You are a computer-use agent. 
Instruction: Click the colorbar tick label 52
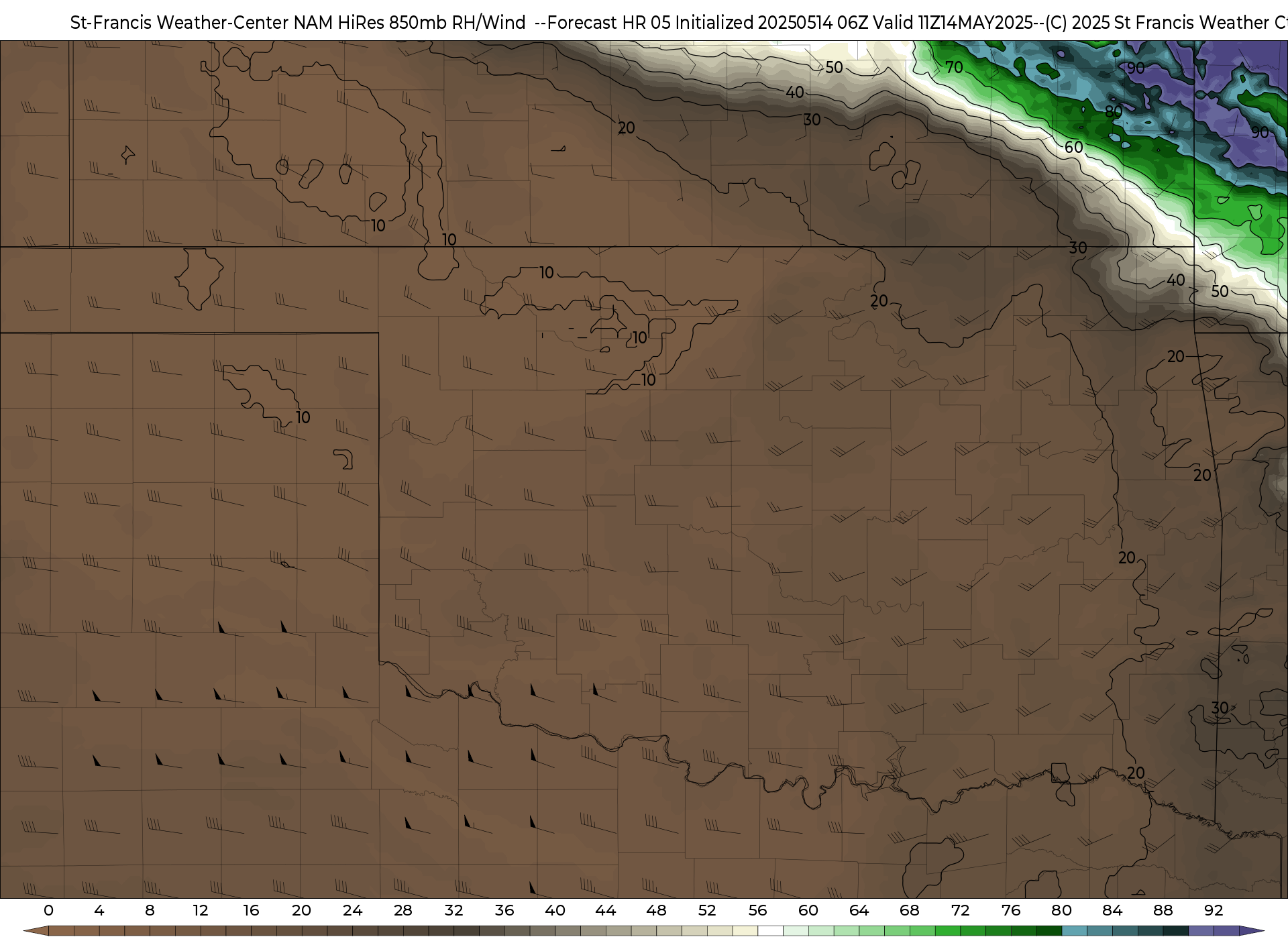(707, 910)
